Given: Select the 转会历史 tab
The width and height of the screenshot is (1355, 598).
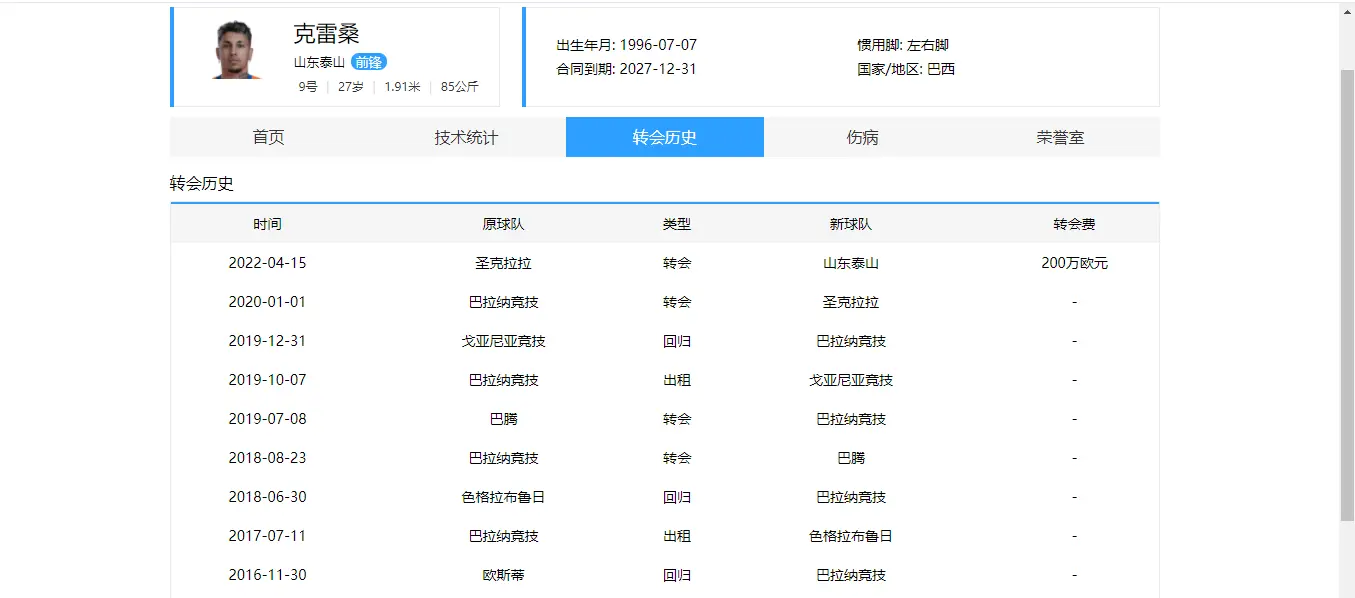Looking at the screenshot, I should click(x=664, y=137).
